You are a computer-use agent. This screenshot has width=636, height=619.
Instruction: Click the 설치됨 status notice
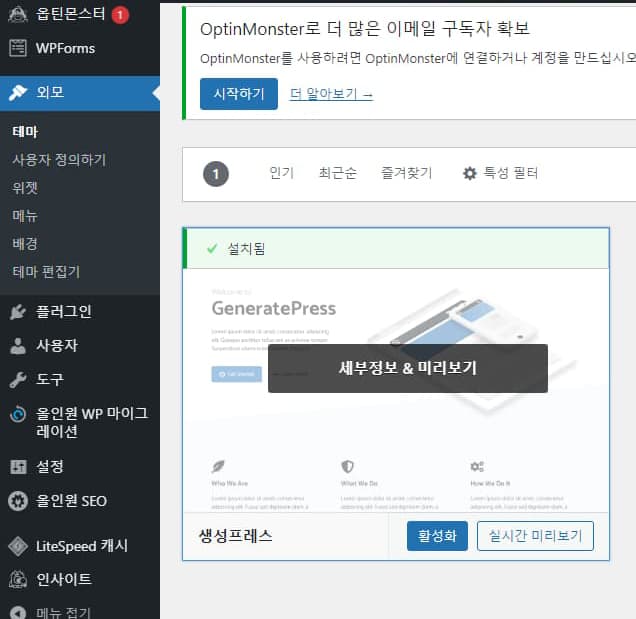pos(396,248)
